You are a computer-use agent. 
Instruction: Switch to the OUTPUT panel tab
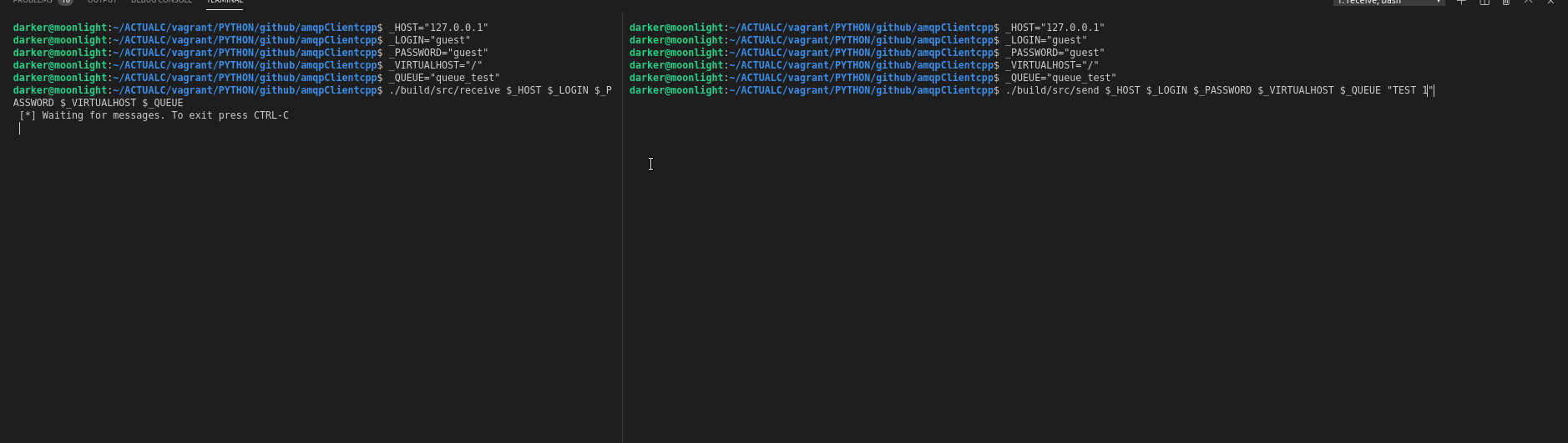102,2
